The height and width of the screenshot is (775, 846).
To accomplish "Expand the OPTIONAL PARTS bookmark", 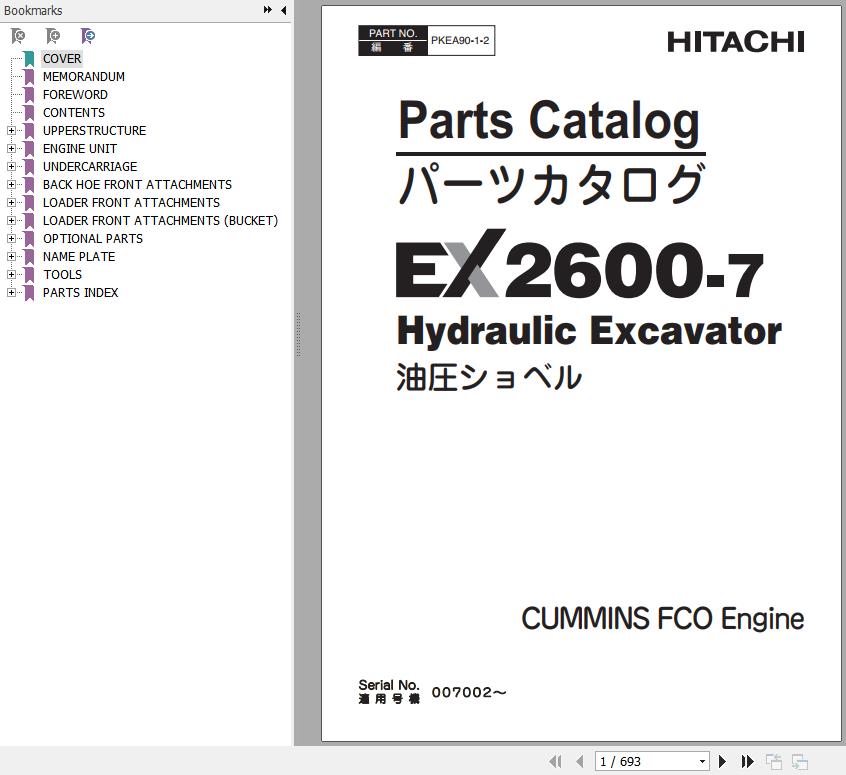I will [11, 239].
